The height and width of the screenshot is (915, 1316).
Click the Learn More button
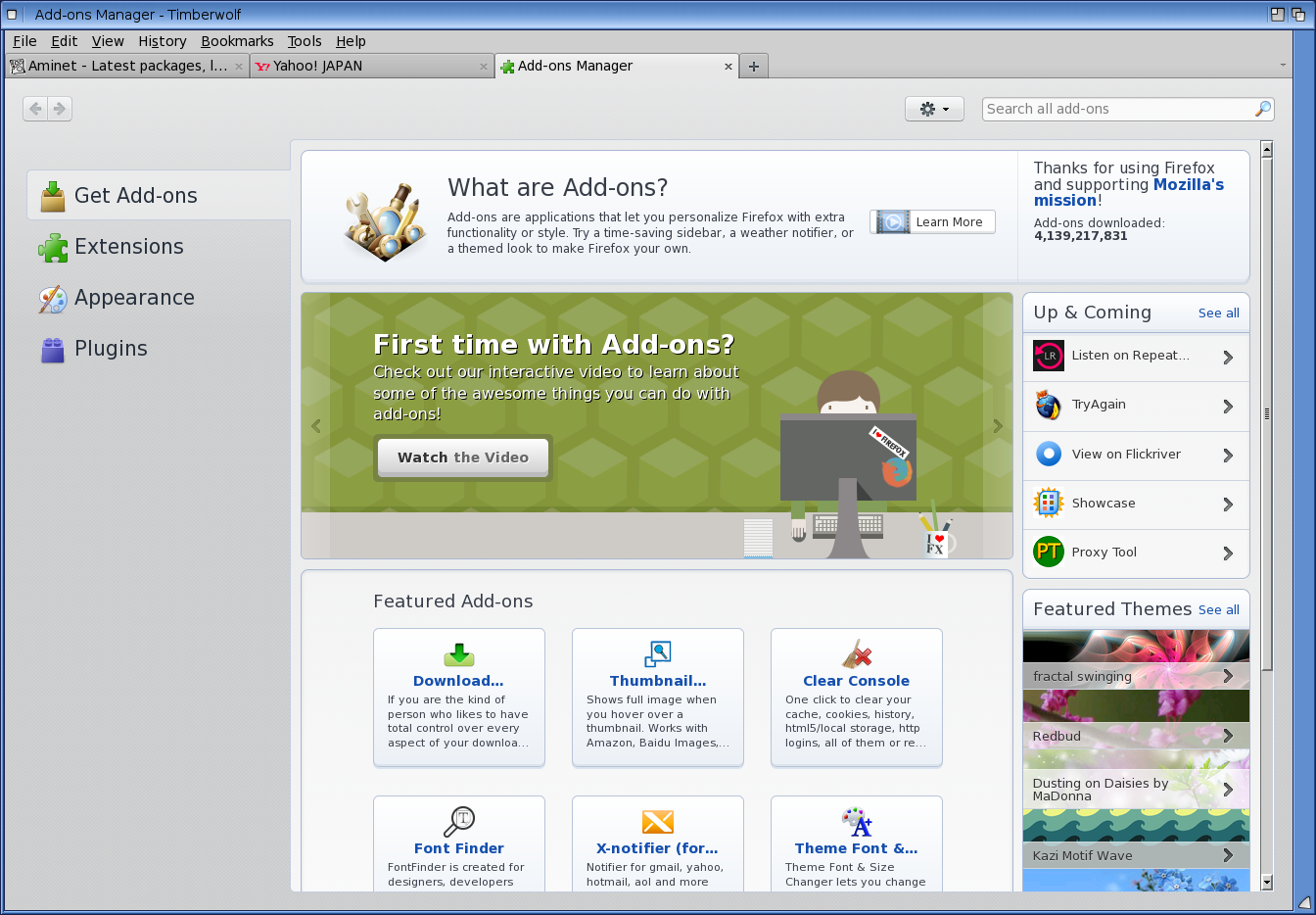coord(932,222)
